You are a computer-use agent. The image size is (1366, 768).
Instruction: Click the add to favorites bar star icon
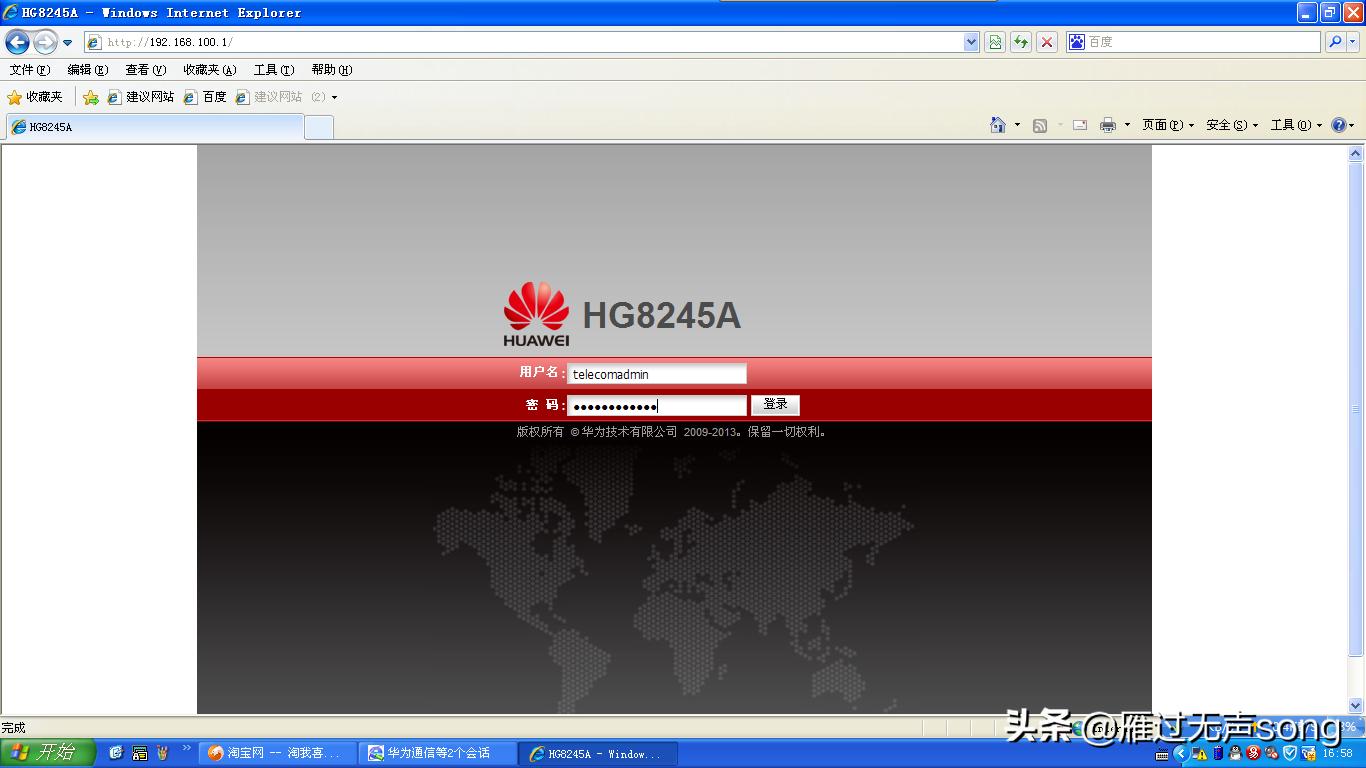(91, 97)
